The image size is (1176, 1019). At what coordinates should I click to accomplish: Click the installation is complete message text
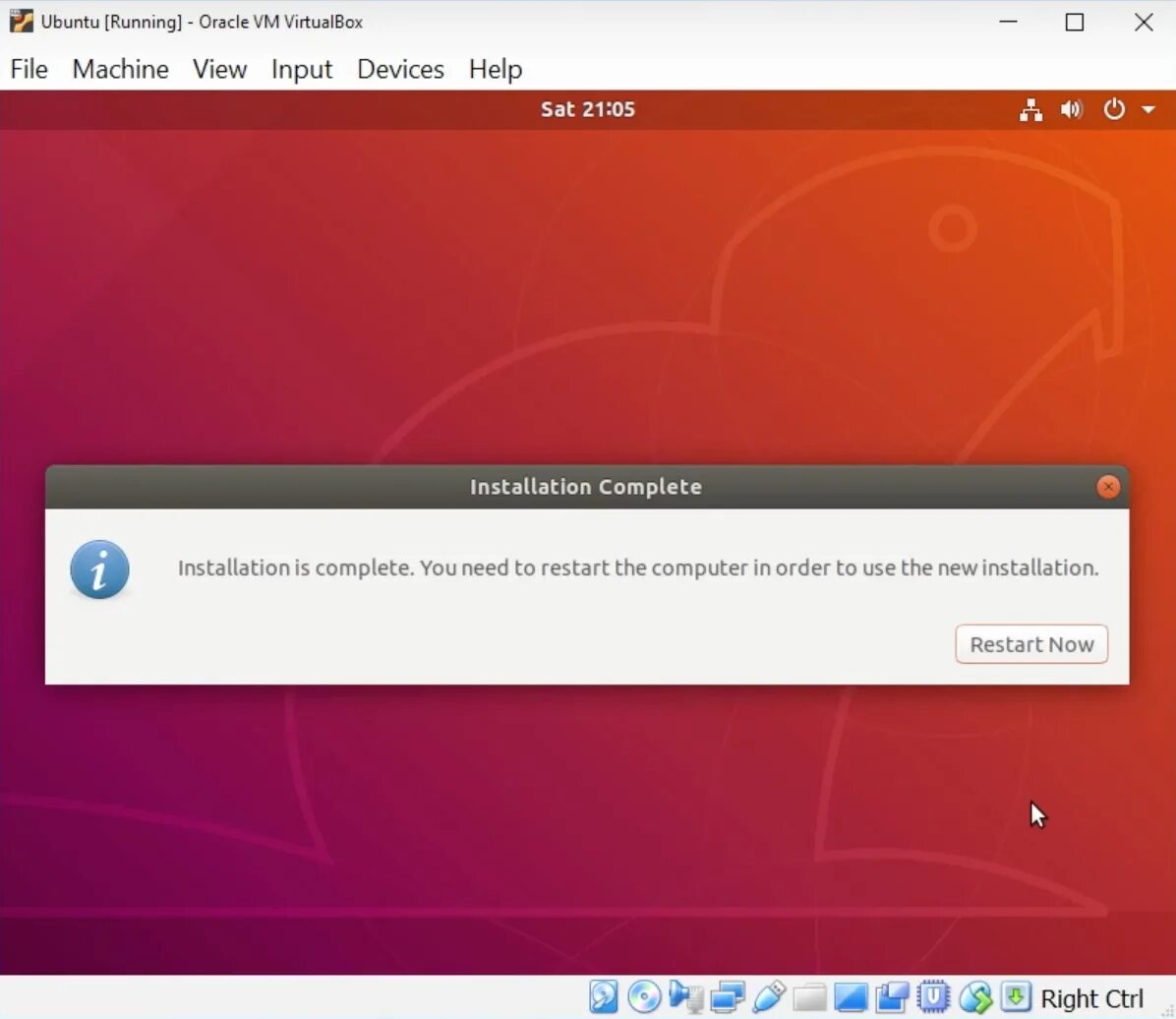pyautogui.click(x=638, y=569)
